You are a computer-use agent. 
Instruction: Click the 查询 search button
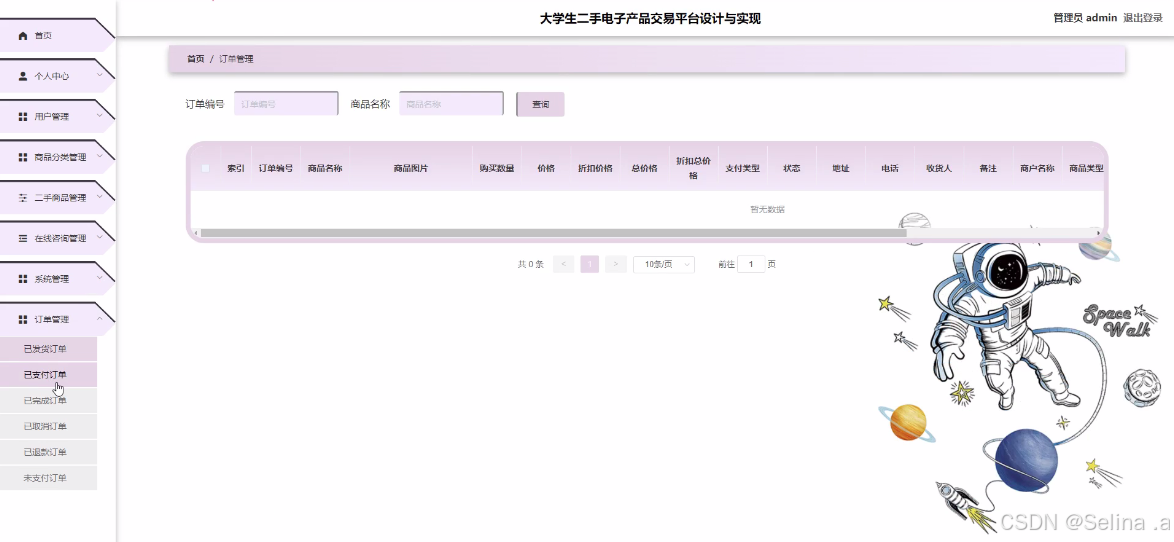(x=540, y=104)
